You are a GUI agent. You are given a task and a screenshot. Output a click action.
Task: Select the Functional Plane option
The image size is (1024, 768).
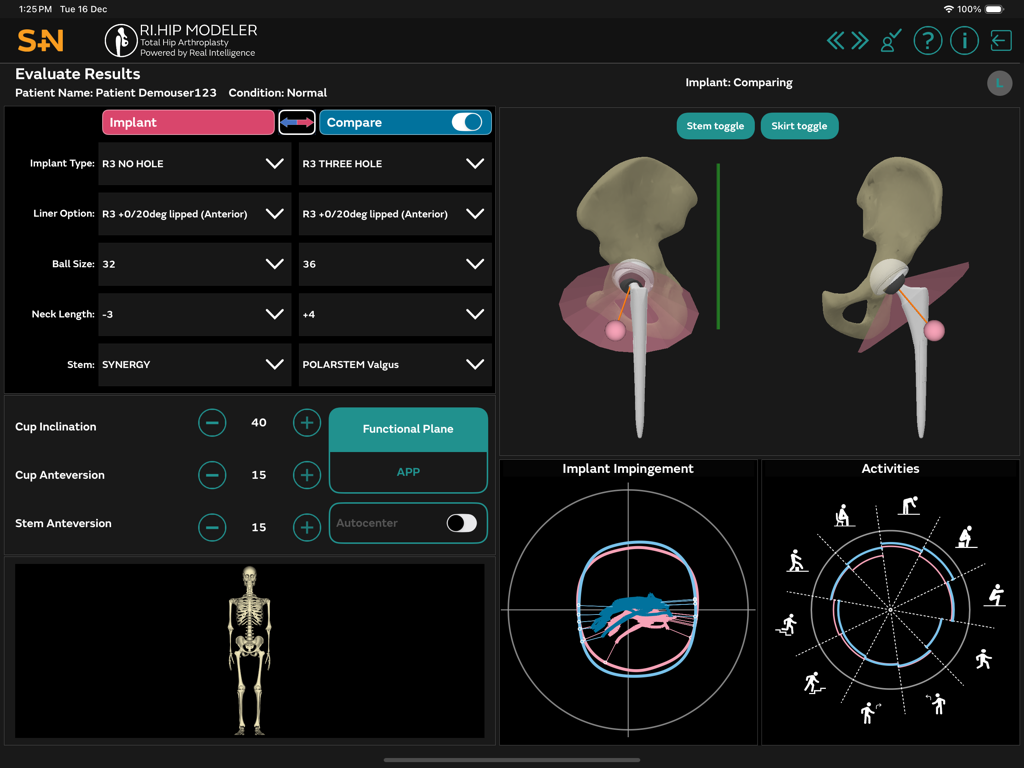(x=408, y=429)
